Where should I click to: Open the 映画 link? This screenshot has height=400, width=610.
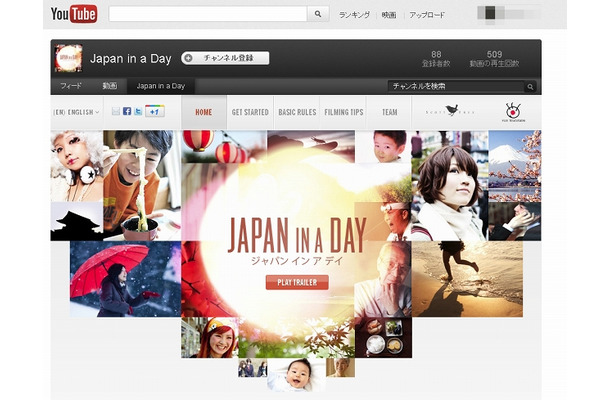coord(389,15)
